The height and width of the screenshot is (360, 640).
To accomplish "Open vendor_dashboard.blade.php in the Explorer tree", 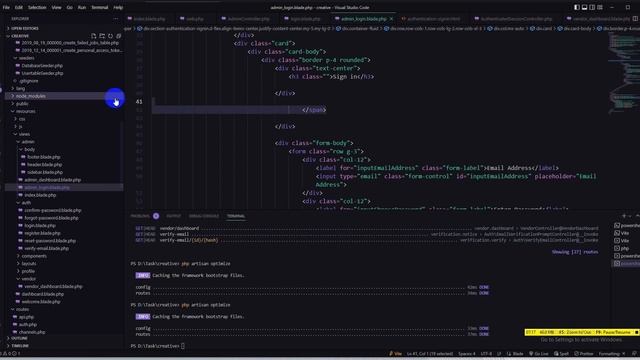I will coord(53,286).
